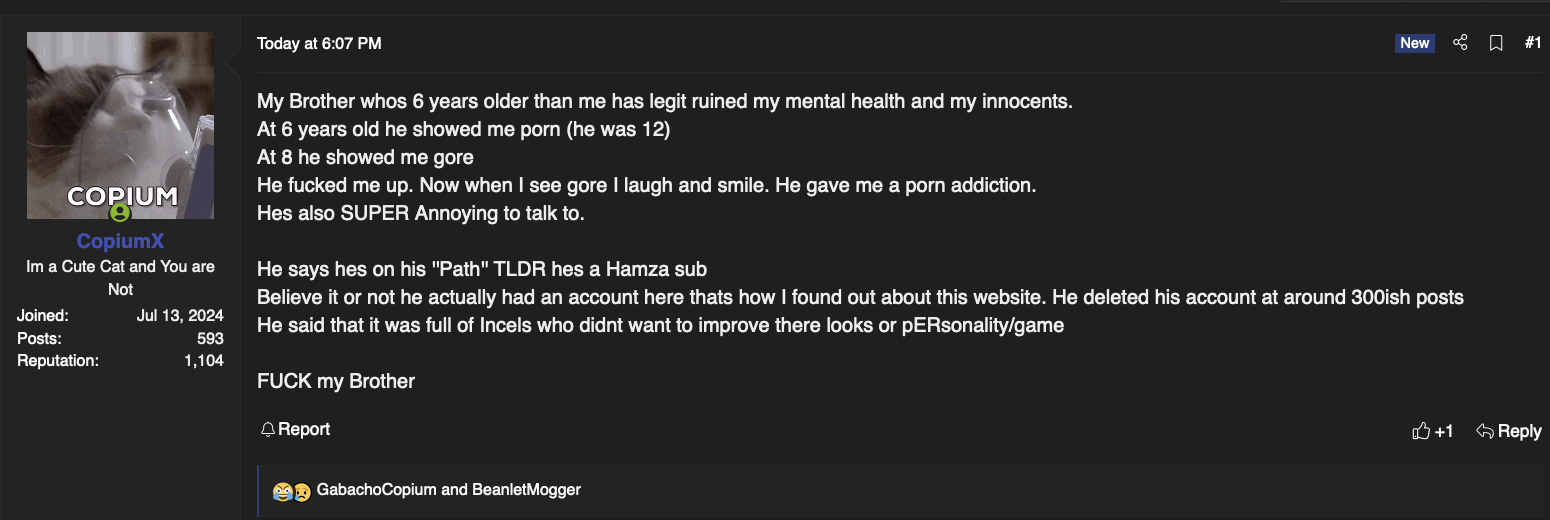
Task: Click the Today at 6:07 PM timestamp
Action: tap(319, 43)
